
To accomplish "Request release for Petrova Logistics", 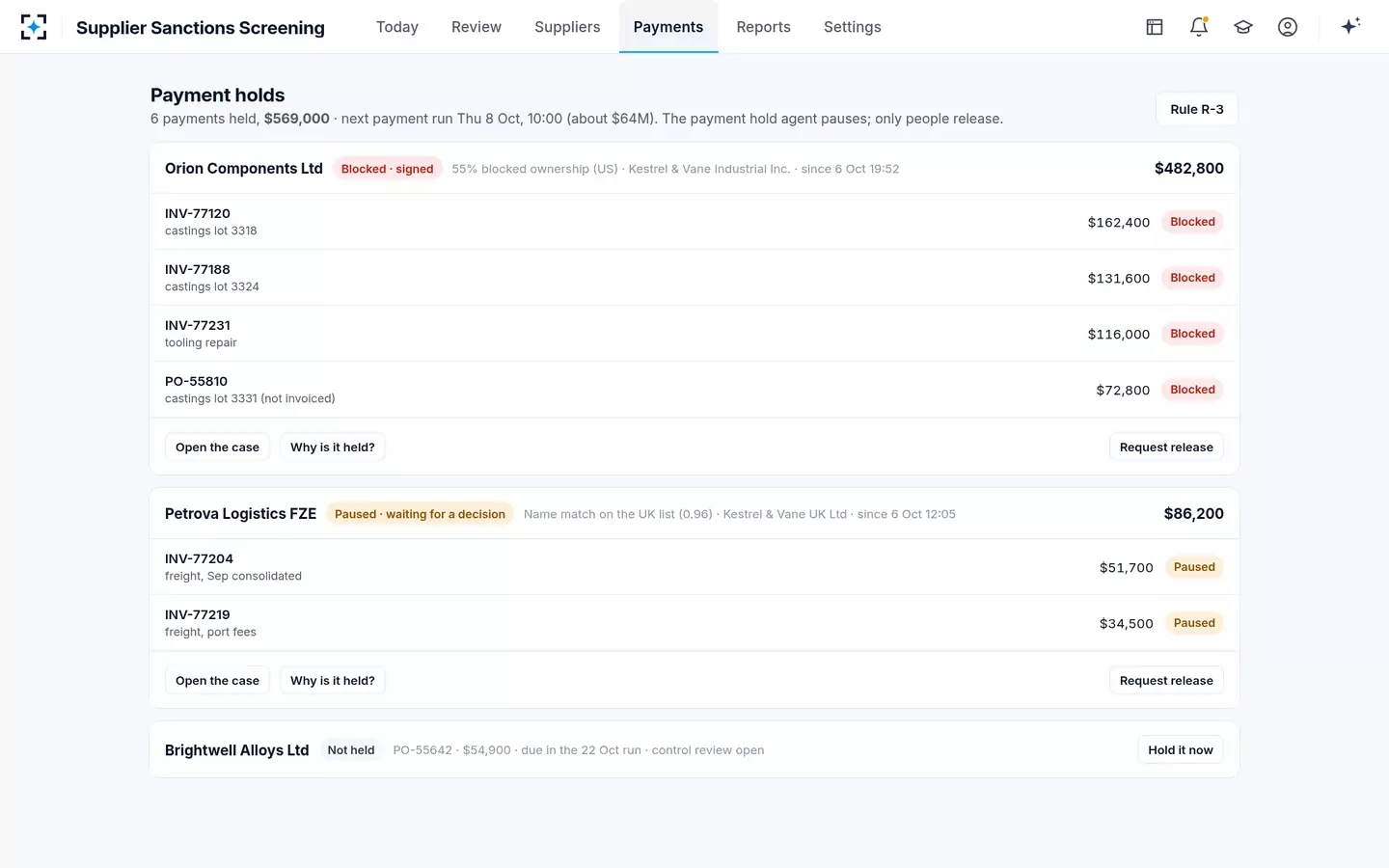I will pos(1166,681).
